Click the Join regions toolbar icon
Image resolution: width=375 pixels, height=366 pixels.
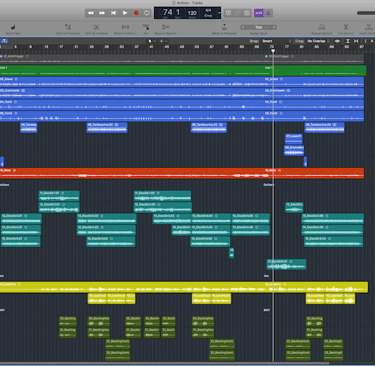pyautogui.click(x=146, y=27)
